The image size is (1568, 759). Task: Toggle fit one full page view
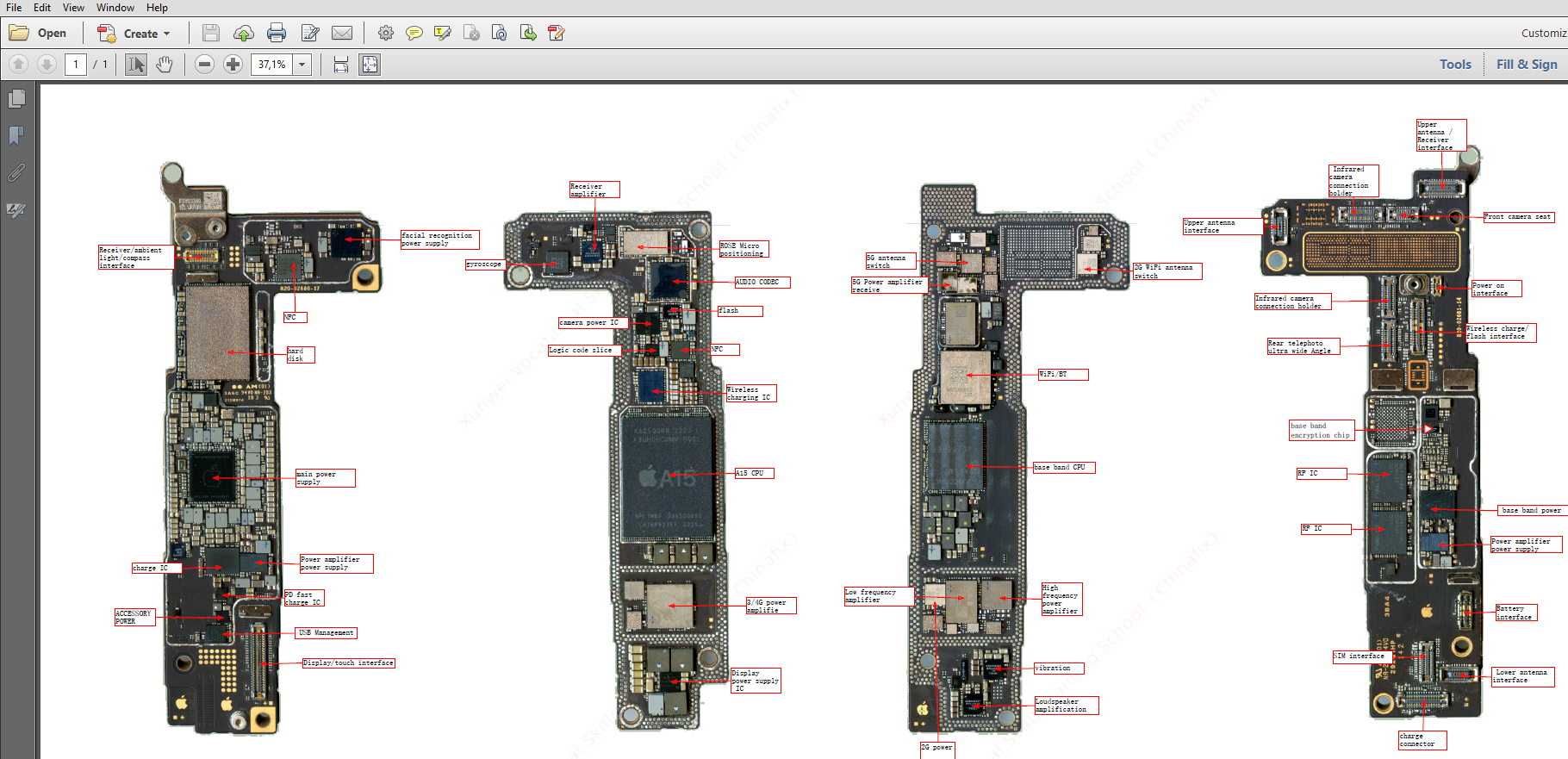[x=370, y=65]
